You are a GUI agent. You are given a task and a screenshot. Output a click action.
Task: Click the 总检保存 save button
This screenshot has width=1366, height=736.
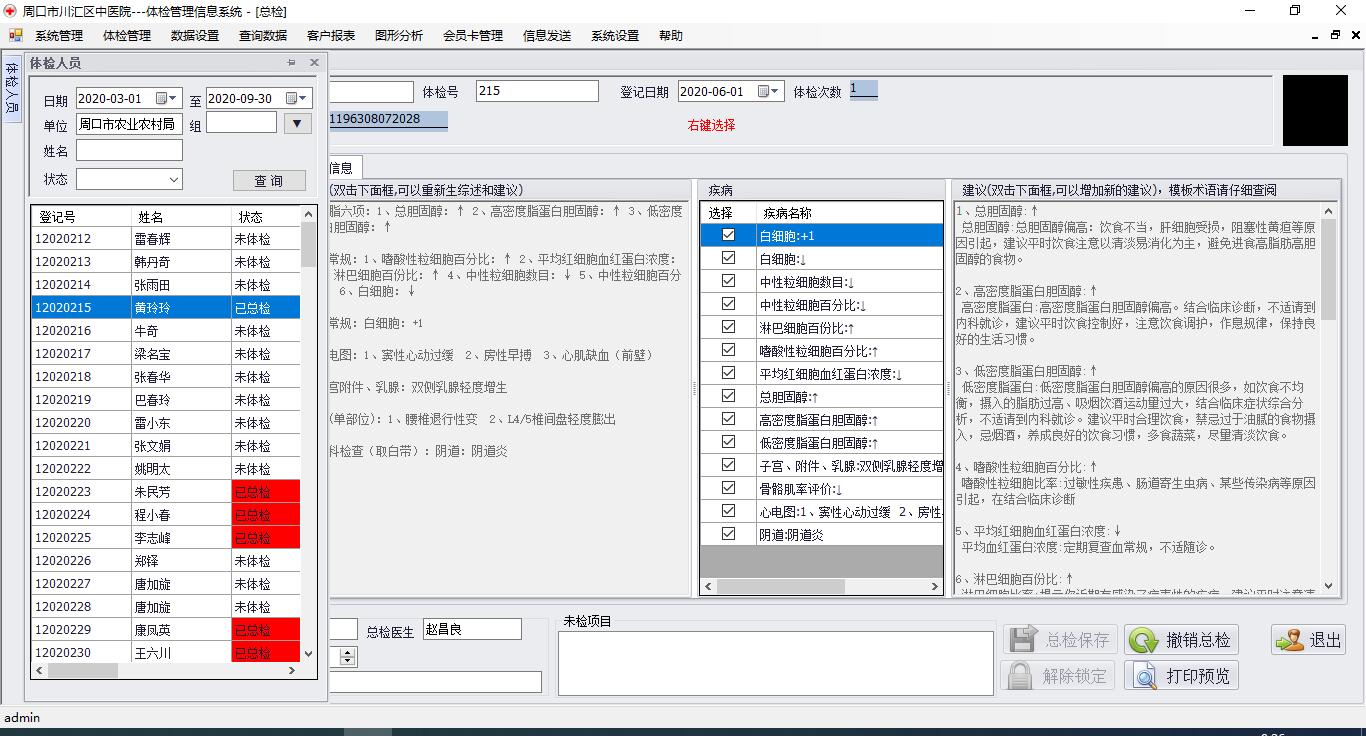tap(1060, 640)
